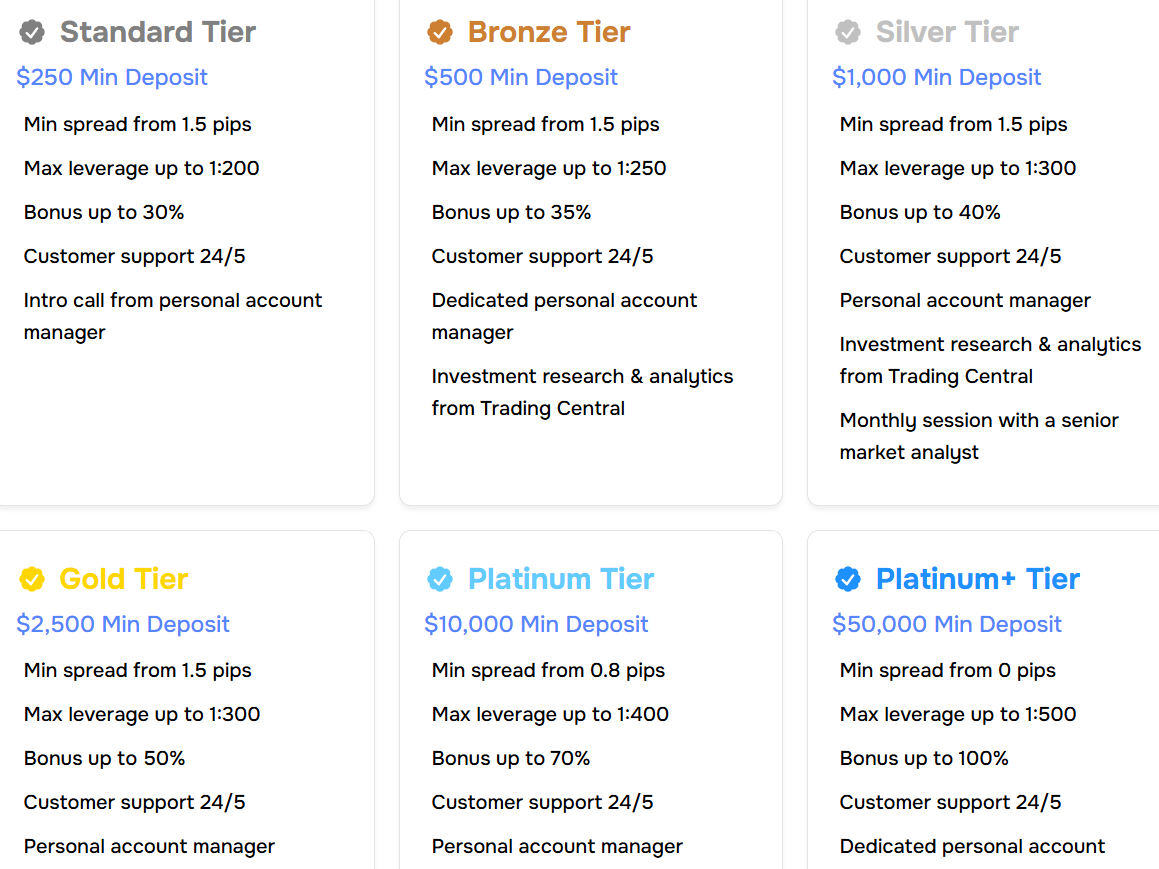The image size is (1159, 869).
Task: Click Monthly session with senior market analyst
Action: click(x=979, y=436)
